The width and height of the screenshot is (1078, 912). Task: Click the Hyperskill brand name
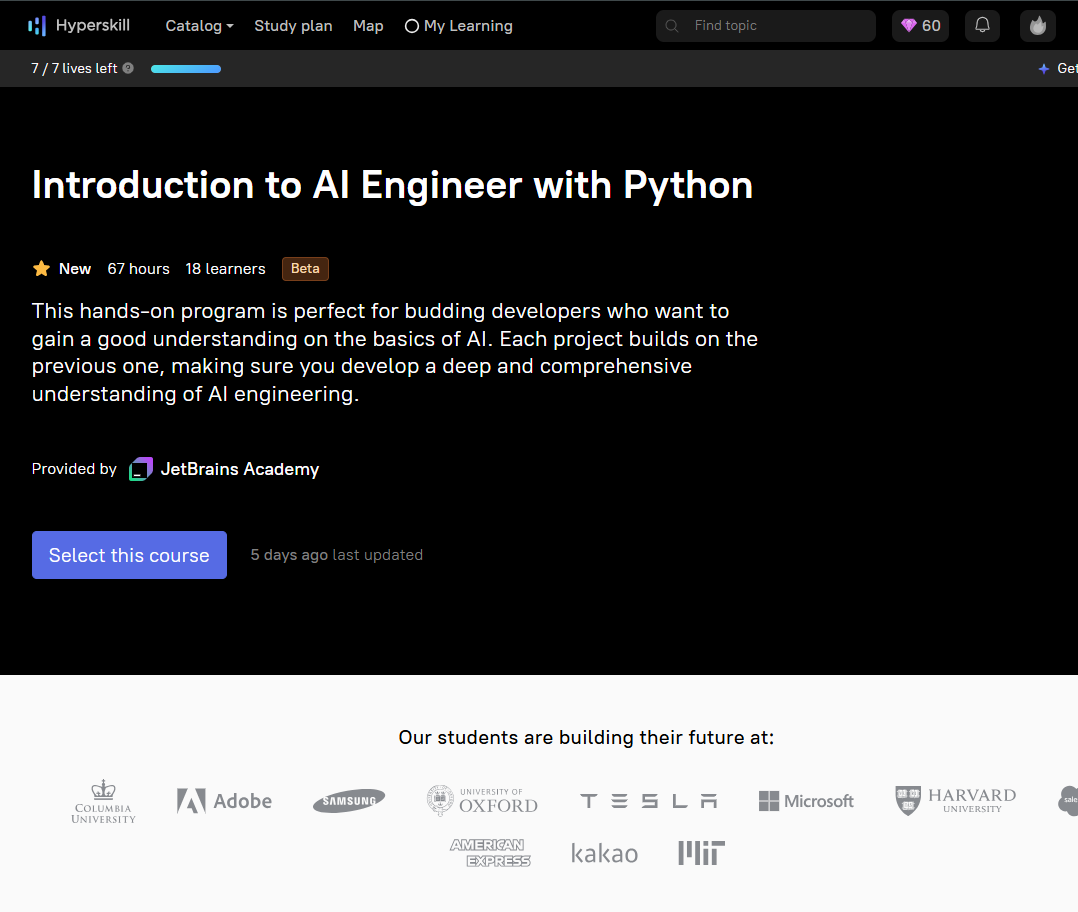coord(93,25)
